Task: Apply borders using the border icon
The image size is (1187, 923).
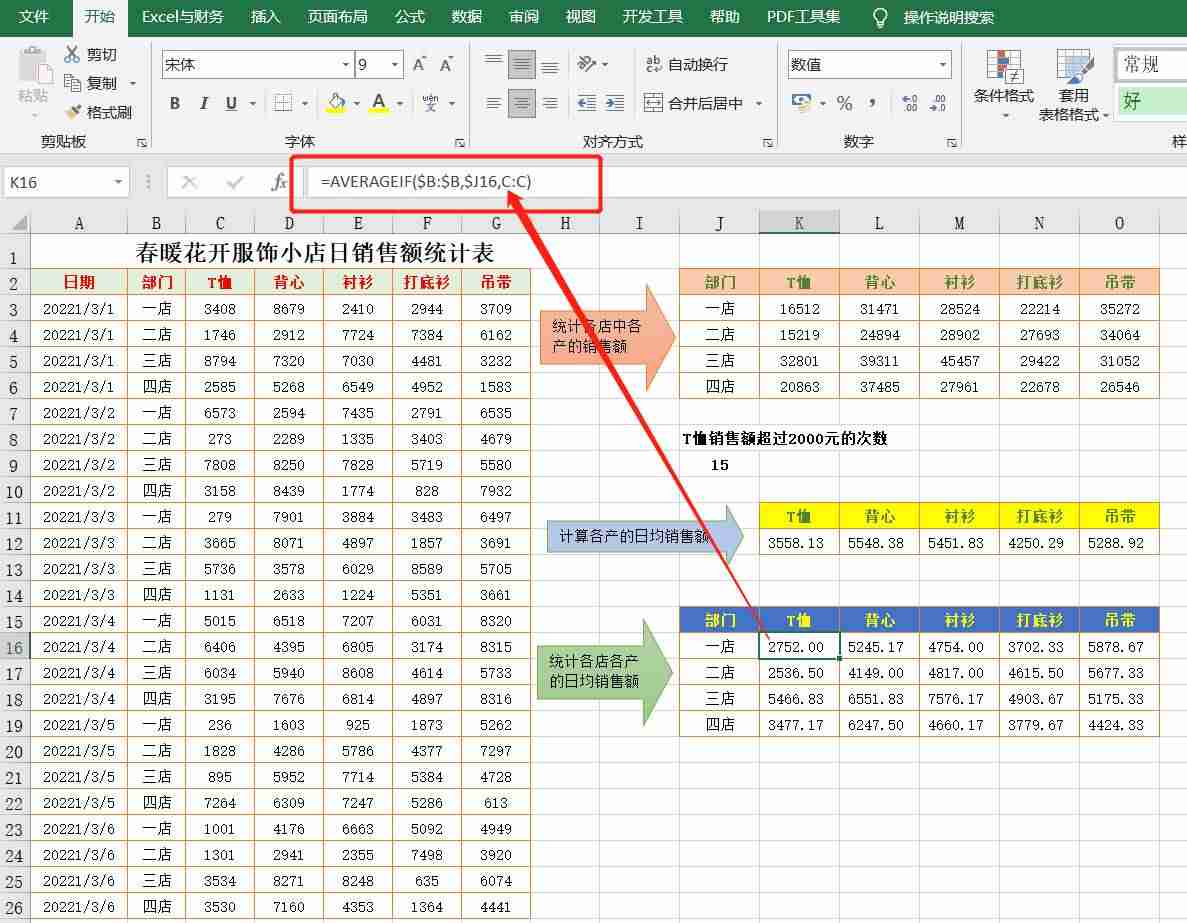Action: pyautogui.click(x=283, y=103)
